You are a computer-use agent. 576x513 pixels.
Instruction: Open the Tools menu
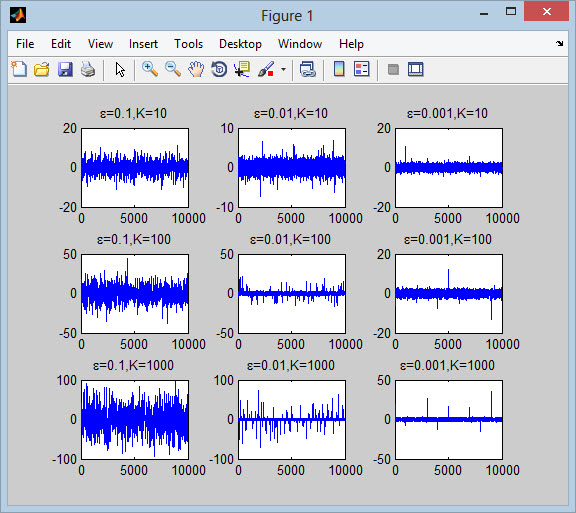[188, 44]
